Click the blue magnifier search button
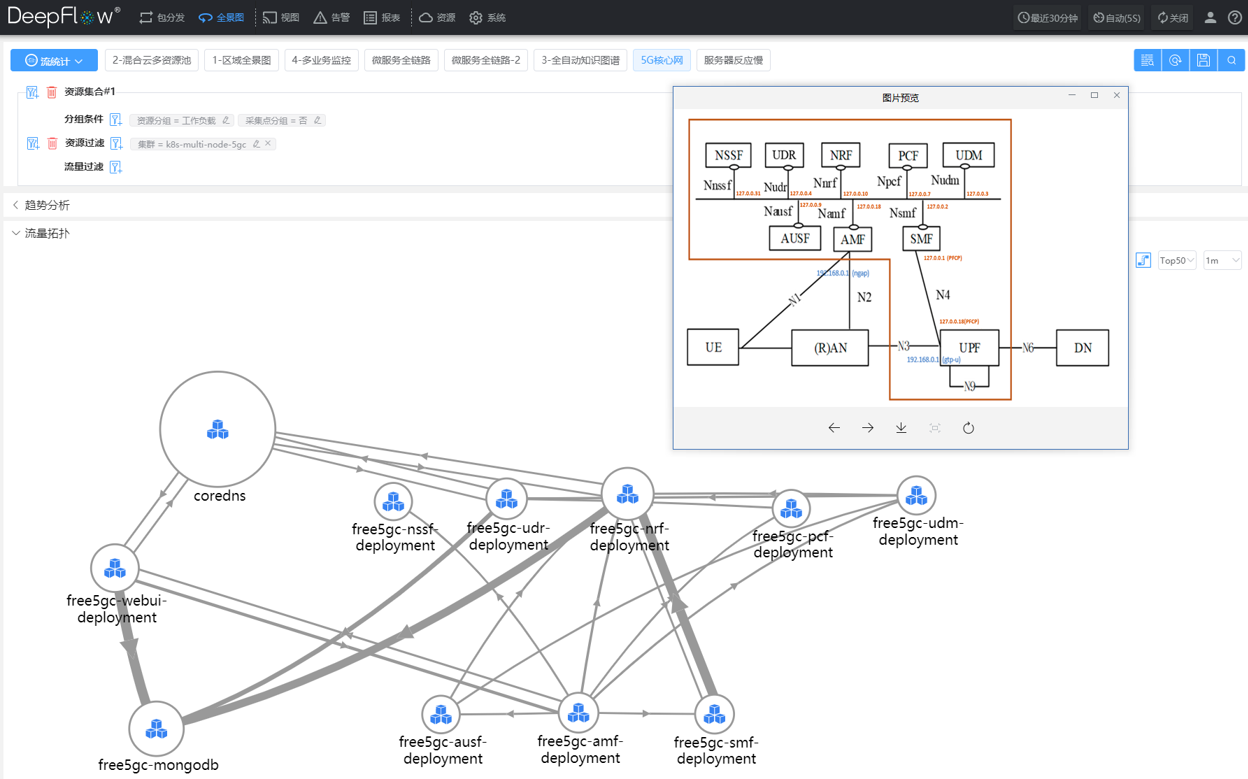This screenshot has height=779, width=1248. pos(1231,61)
